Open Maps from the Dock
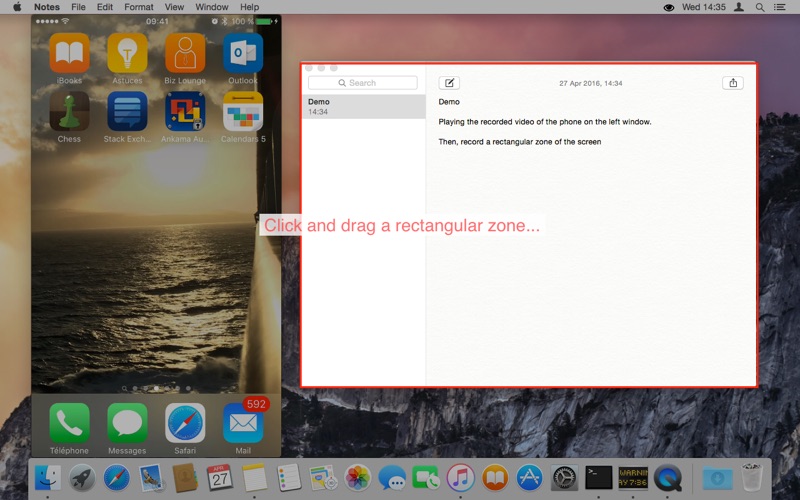Screen dimensions: 800x500 (x=323, y=478)
